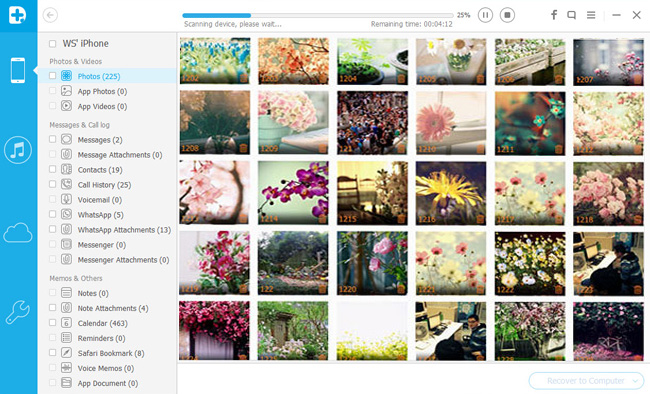Delete photo 1215 using its trash icon
This screenshot has height=394, width=650.
401,219
